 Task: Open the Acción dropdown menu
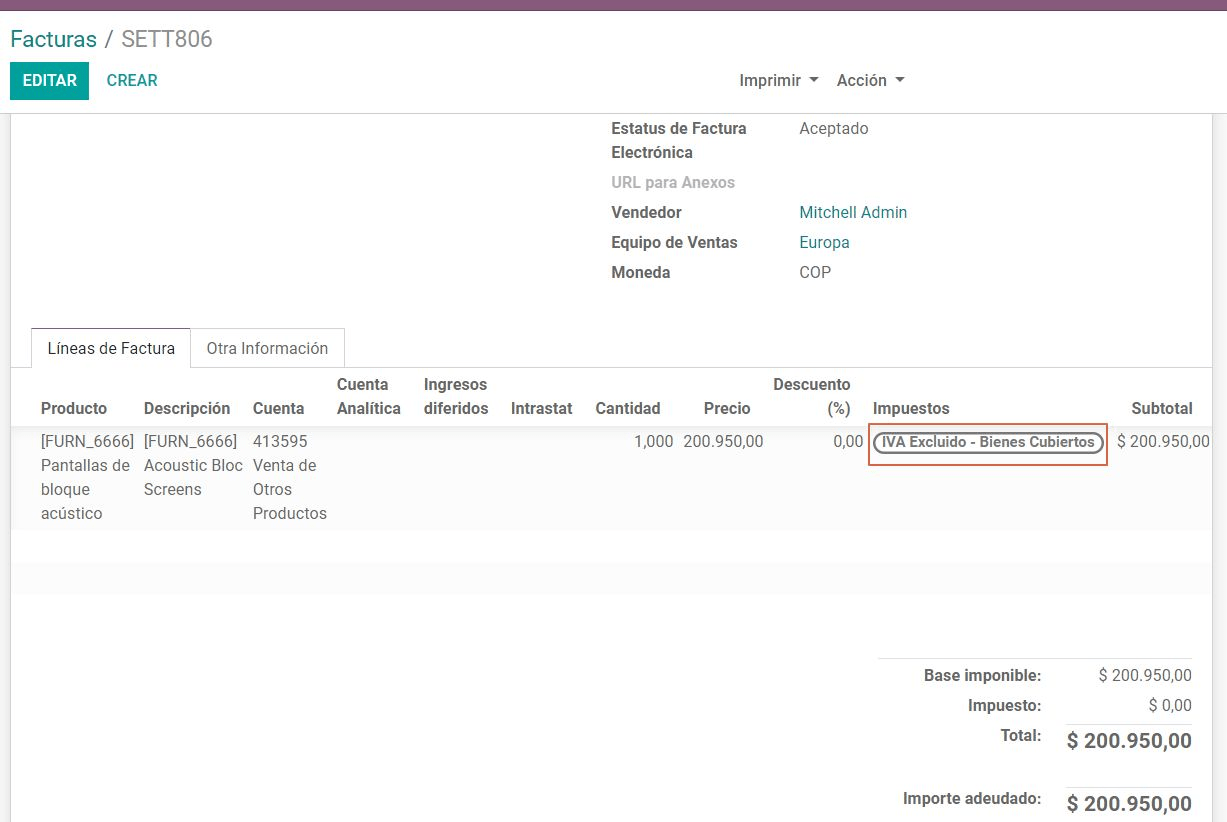pyautogui.click(x=864, y=80)
